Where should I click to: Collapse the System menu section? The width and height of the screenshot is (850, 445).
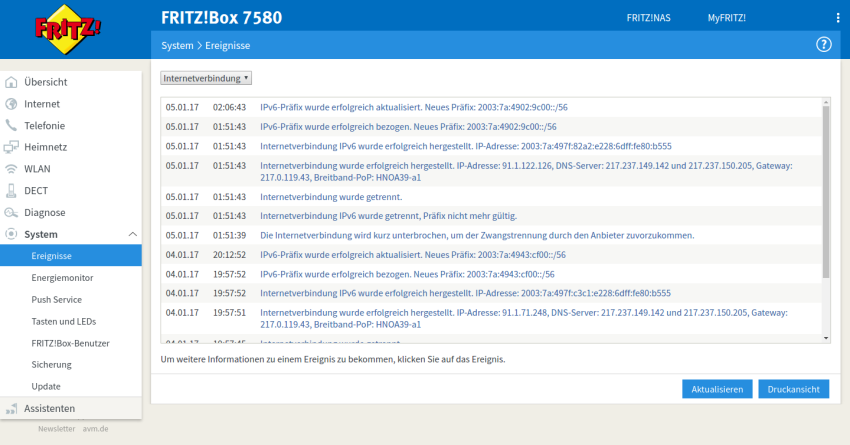(x=133, y=234)
